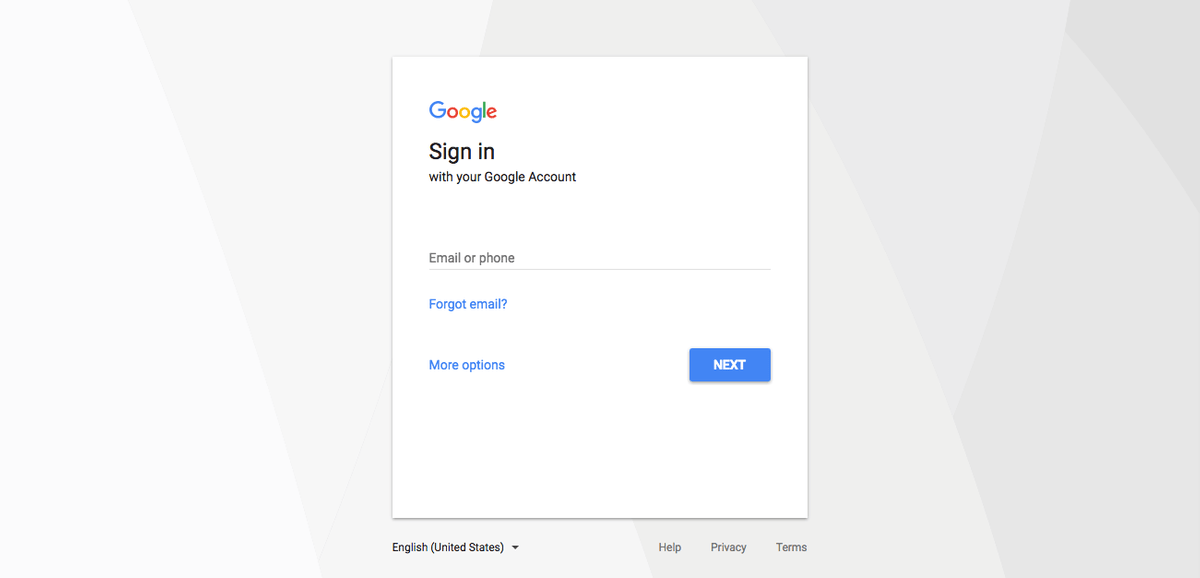Click the empty white area below the NEXT button
Viewport: 1200px width, 578px height.
[600, 450]
